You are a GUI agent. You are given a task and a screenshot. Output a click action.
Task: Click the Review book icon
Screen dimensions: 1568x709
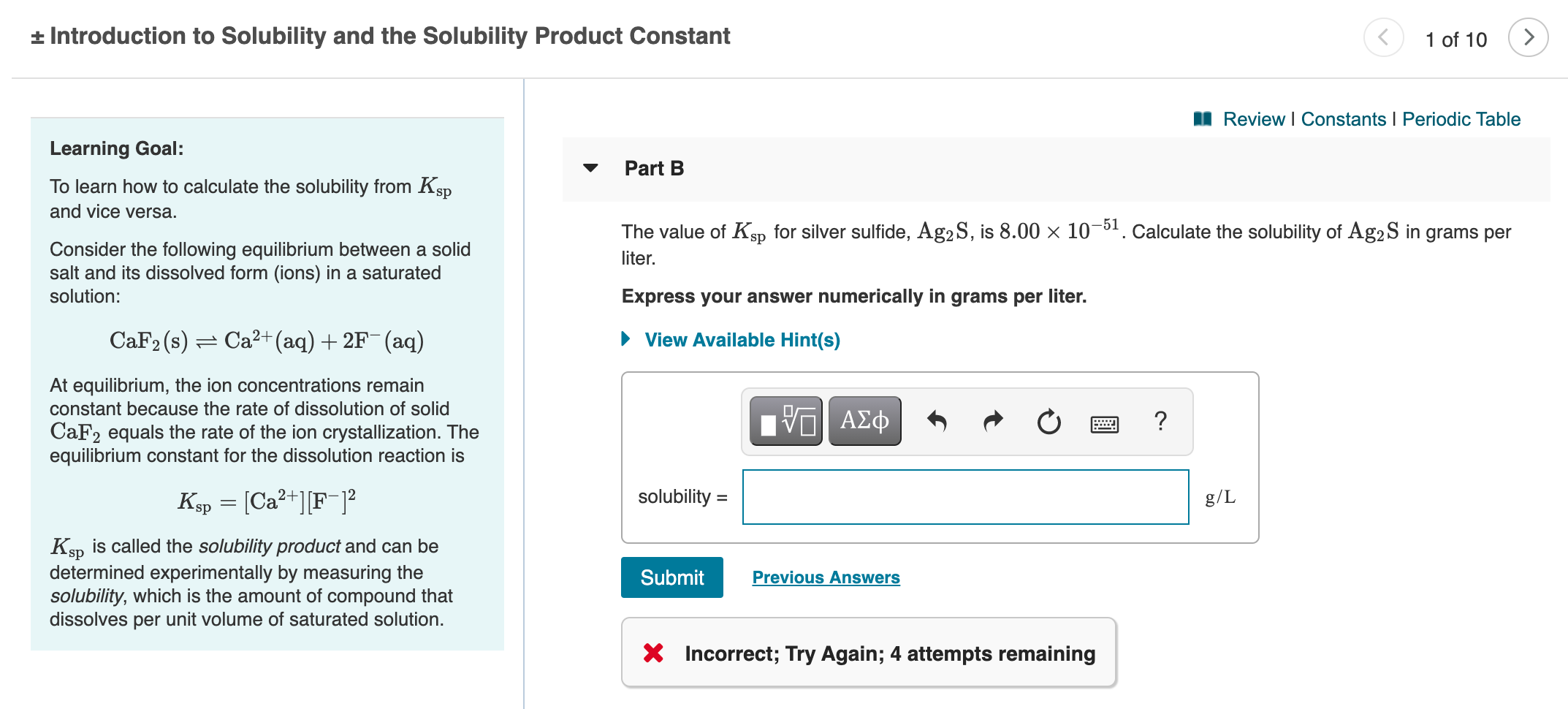tap(1203, 118)
